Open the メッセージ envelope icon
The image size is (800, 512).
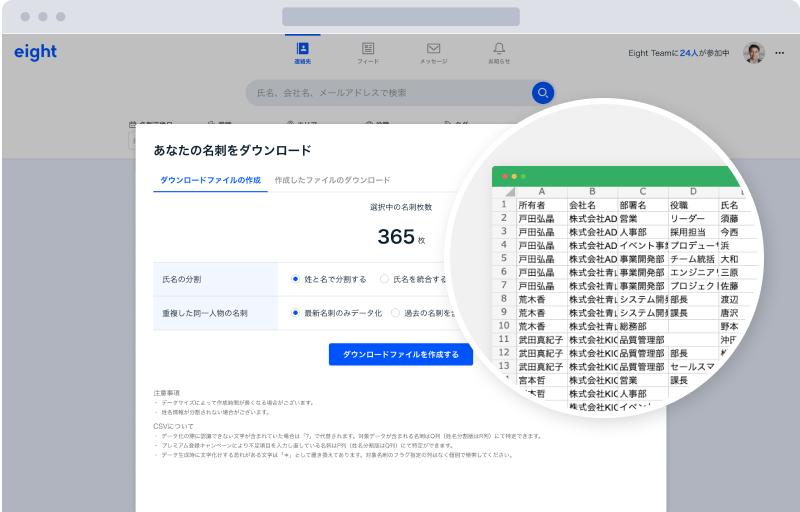433,49
